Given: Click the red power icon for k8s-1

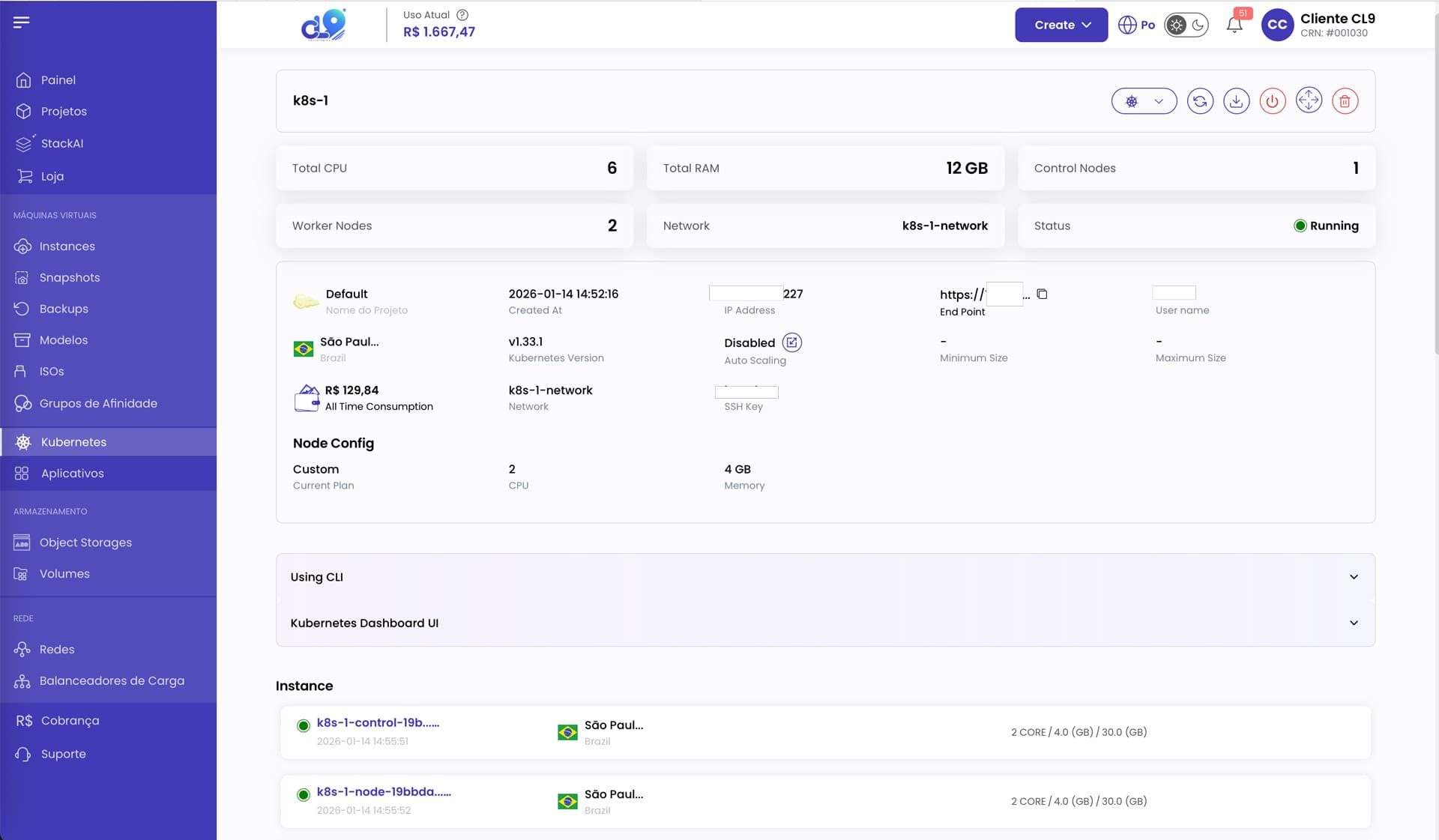Looking at the screenshot, I should tap(1272, 101).
